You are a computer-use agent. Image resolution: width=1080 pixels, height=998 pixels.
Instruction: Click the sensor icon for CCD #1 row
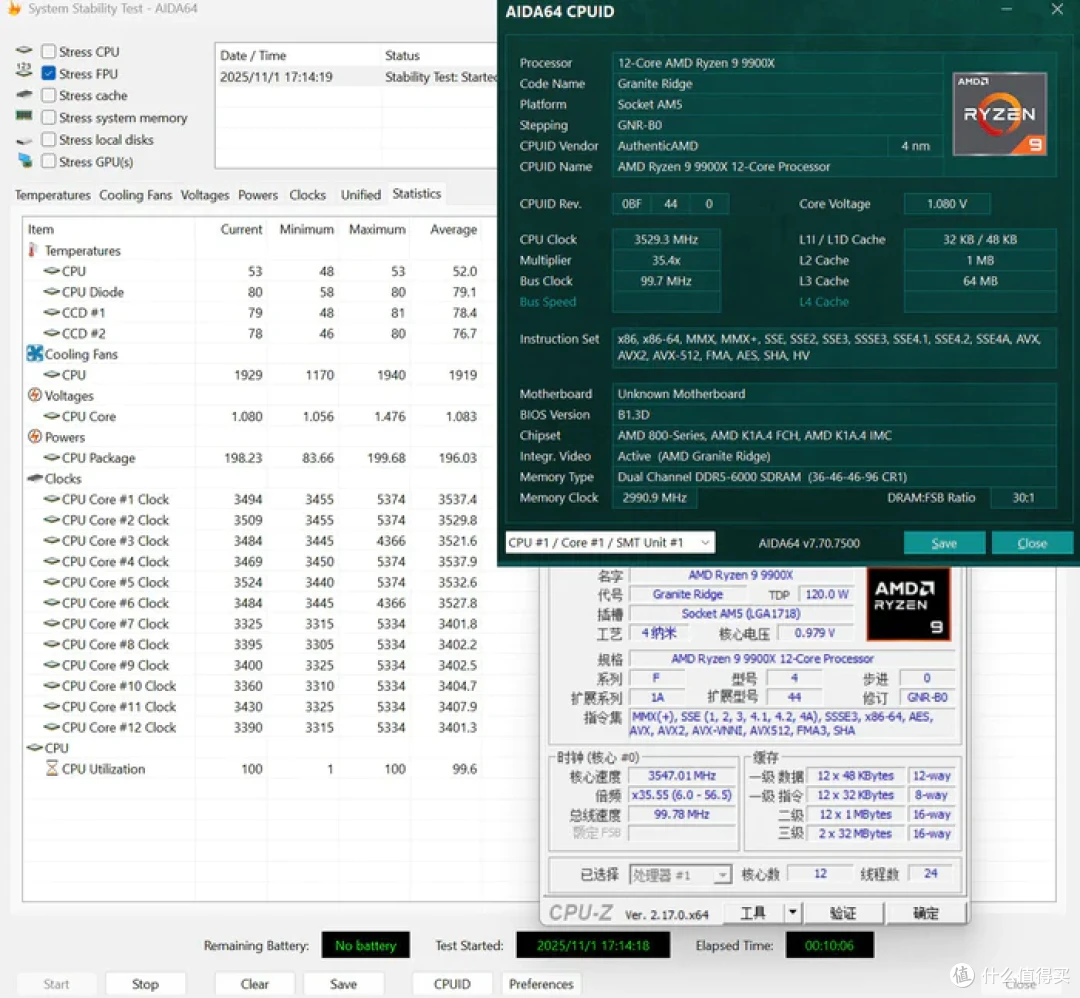[52, 313]
